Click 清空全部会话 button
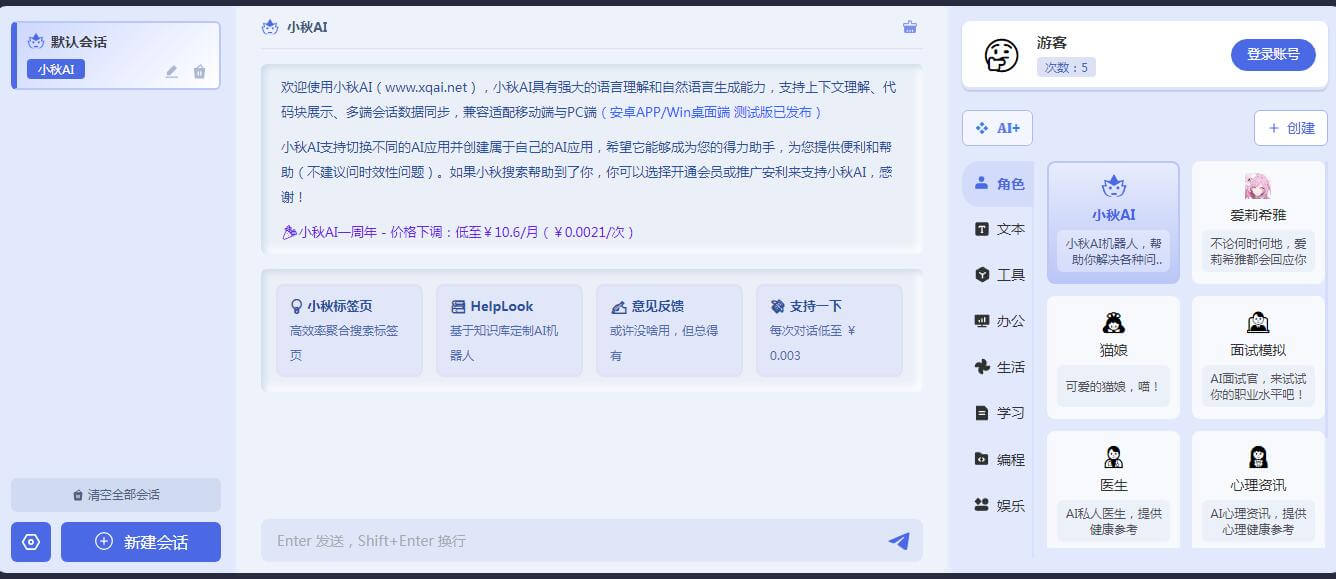This screenshot has width=1336, height=579. click(x=116, y=495)
